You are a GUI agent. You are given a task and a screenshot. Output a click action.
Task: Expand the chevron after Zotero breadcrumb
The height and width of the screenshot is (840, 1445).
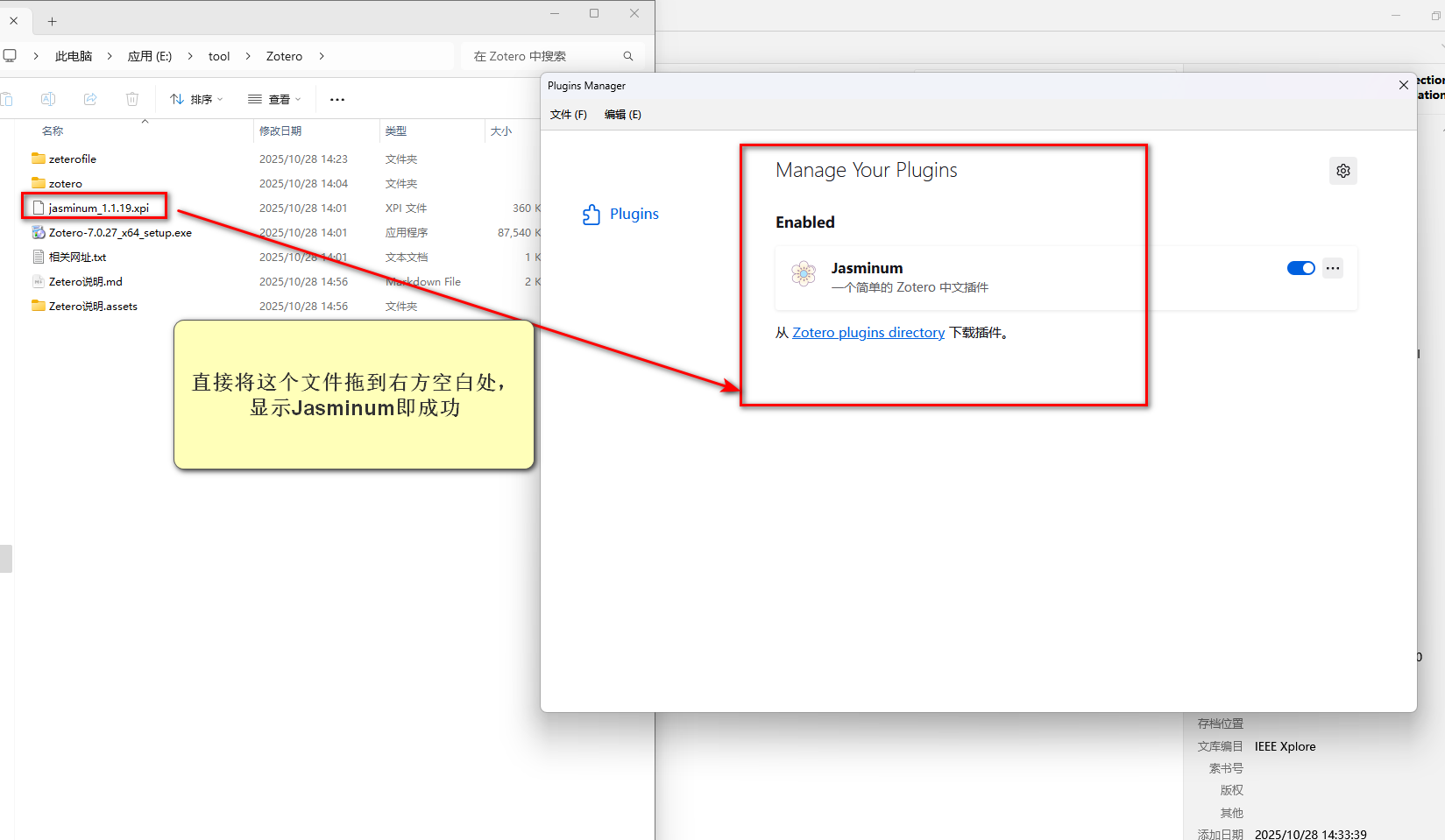(x=322, y=56)
